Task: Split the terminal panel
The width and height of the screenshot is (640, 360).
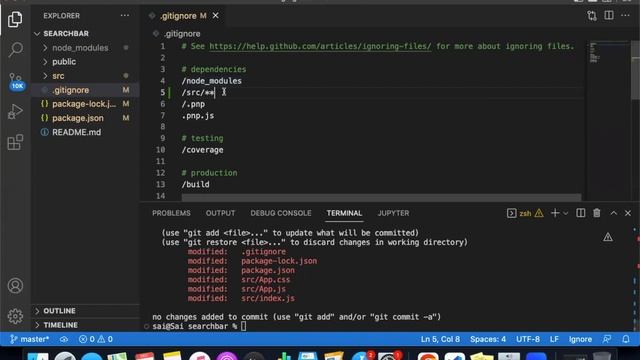Action: coord(580,213)
